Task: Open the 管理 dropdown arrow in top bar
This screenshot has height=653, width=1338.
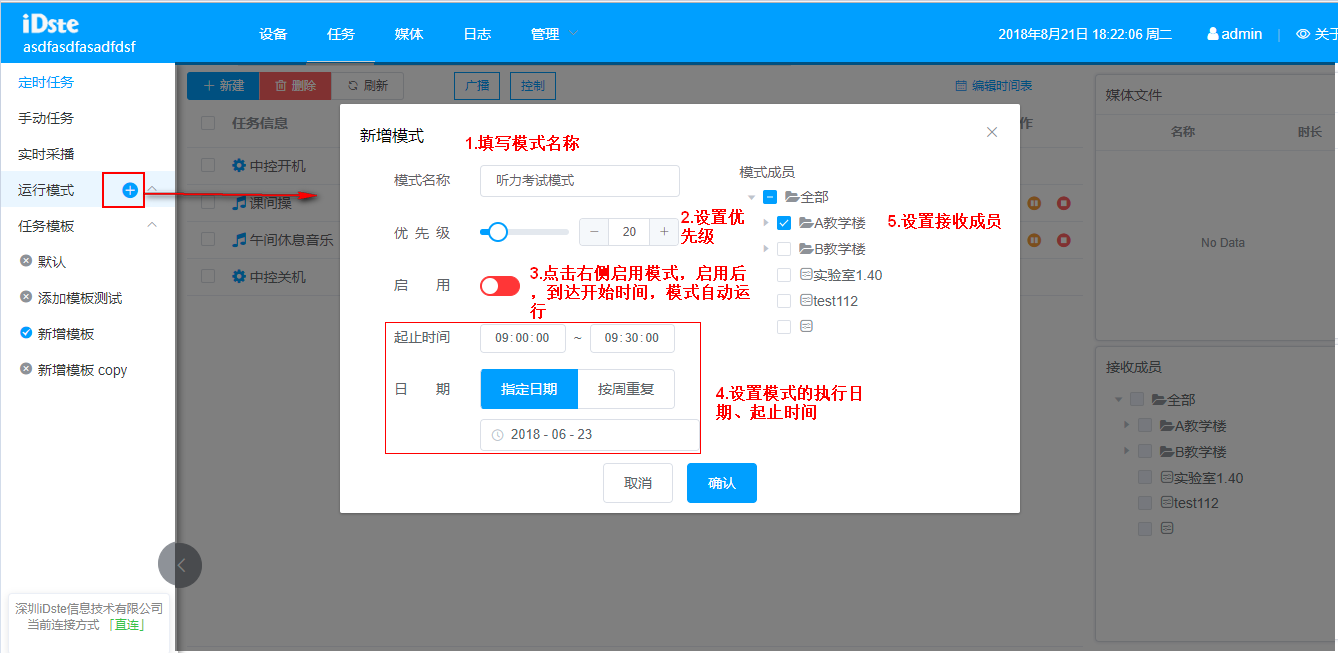Action: pos(573,33)
